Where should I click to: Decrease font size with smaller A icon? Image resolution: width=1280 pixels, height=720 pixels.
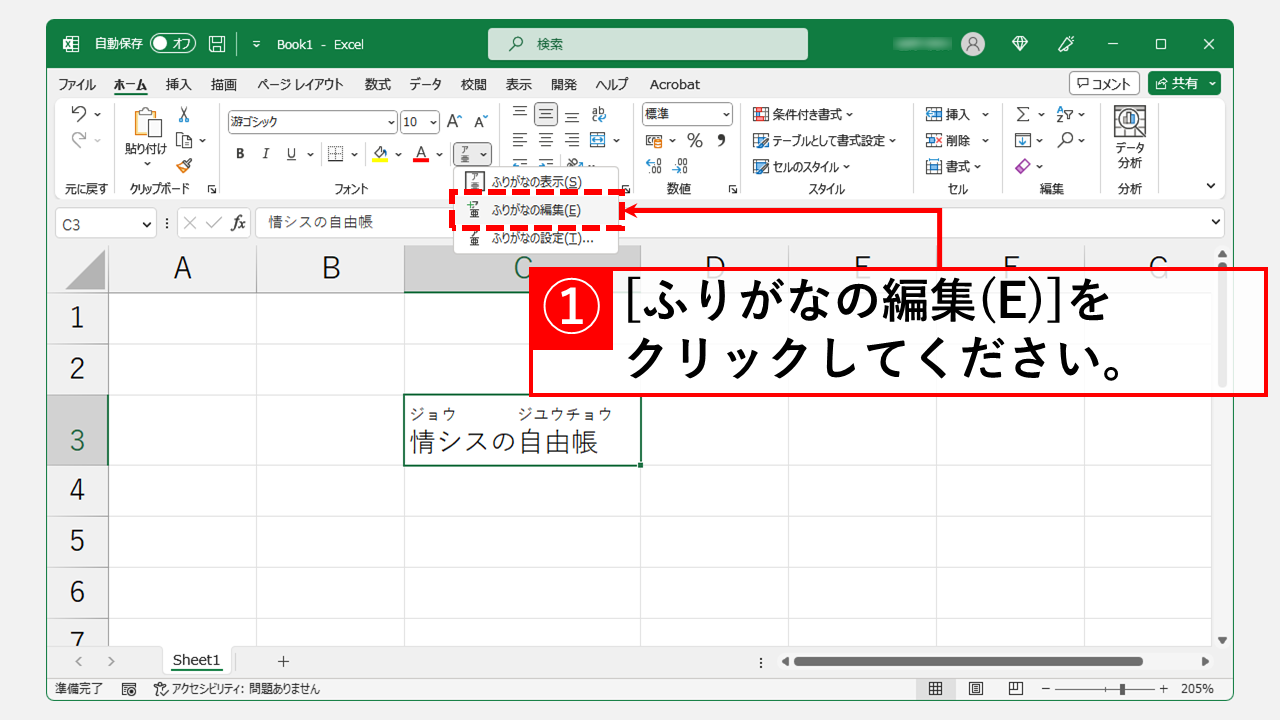[x=481, y=121]
